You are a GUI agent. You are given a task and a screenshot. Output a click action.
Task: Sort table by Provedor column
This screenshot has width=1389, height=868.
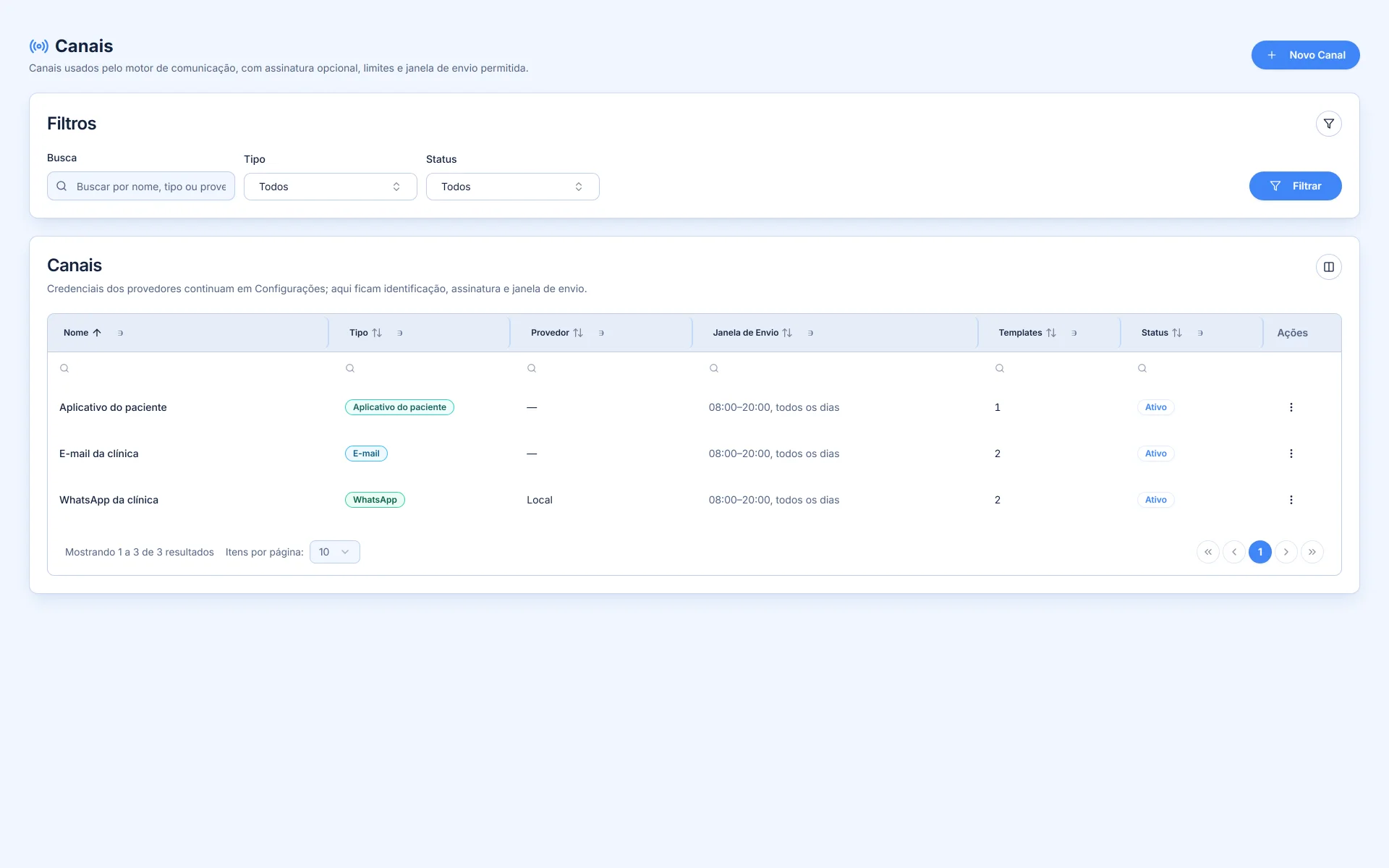tap(578, 333)
